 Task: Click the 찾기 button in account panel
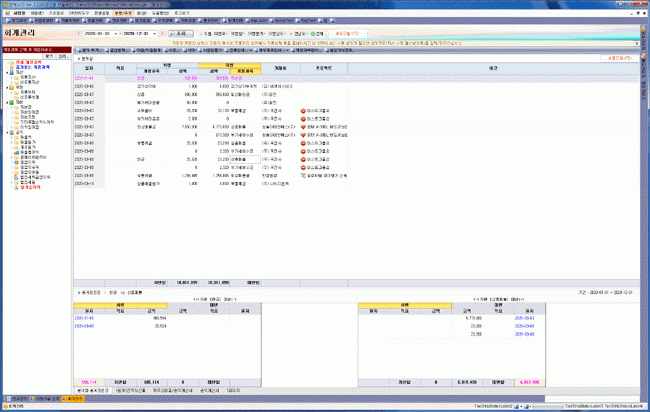tap(49, 56)
